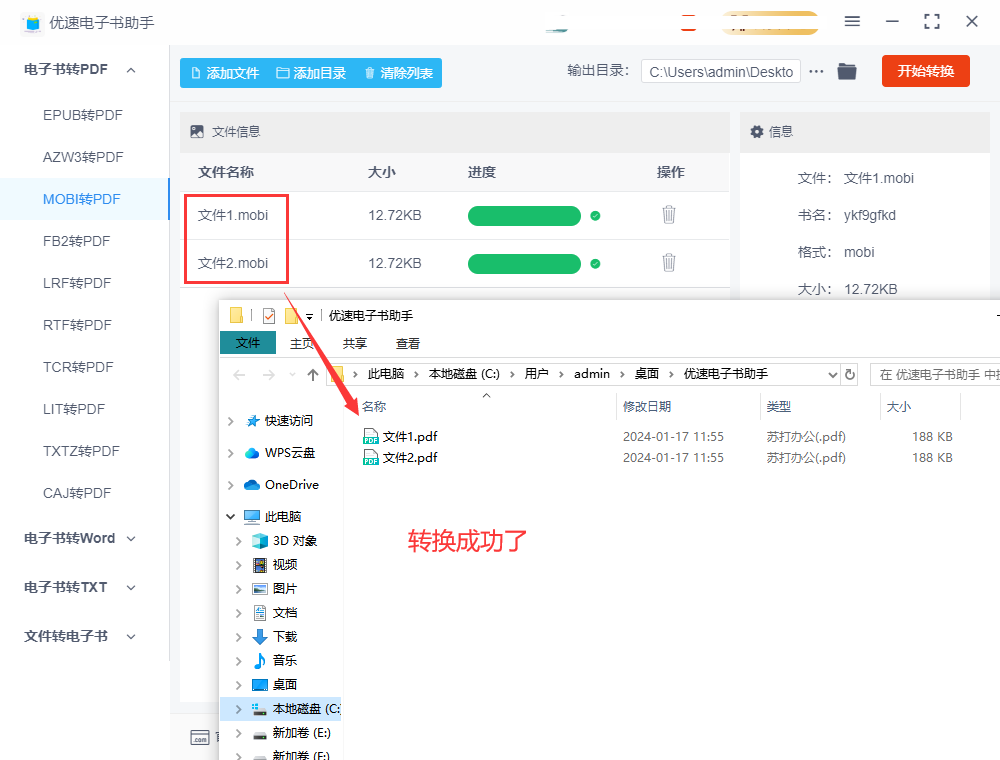The height and width of the screenshot is (760, 1000).
Task: Click the output directory path field
Action: point(720,71)
